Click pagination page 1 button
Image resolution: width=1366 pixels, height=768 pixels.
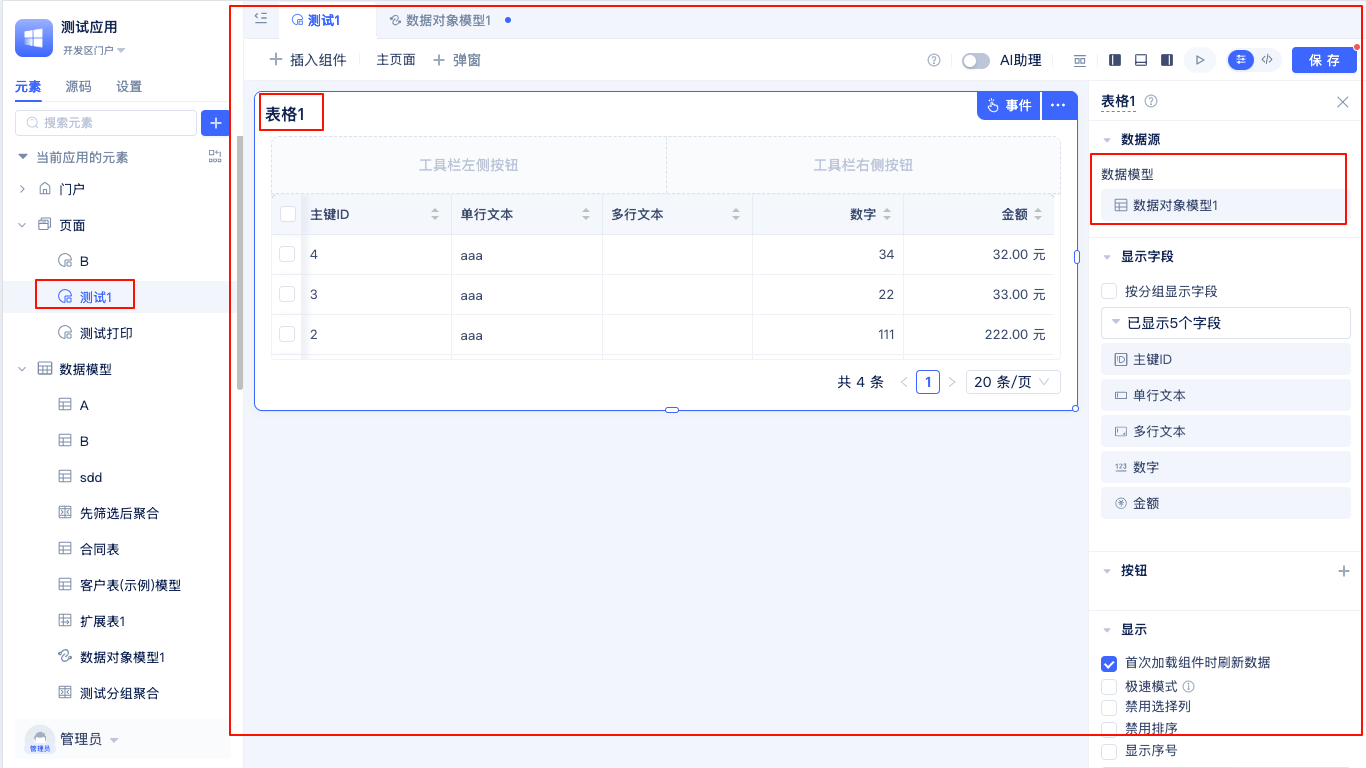click(x=928, y=382)
